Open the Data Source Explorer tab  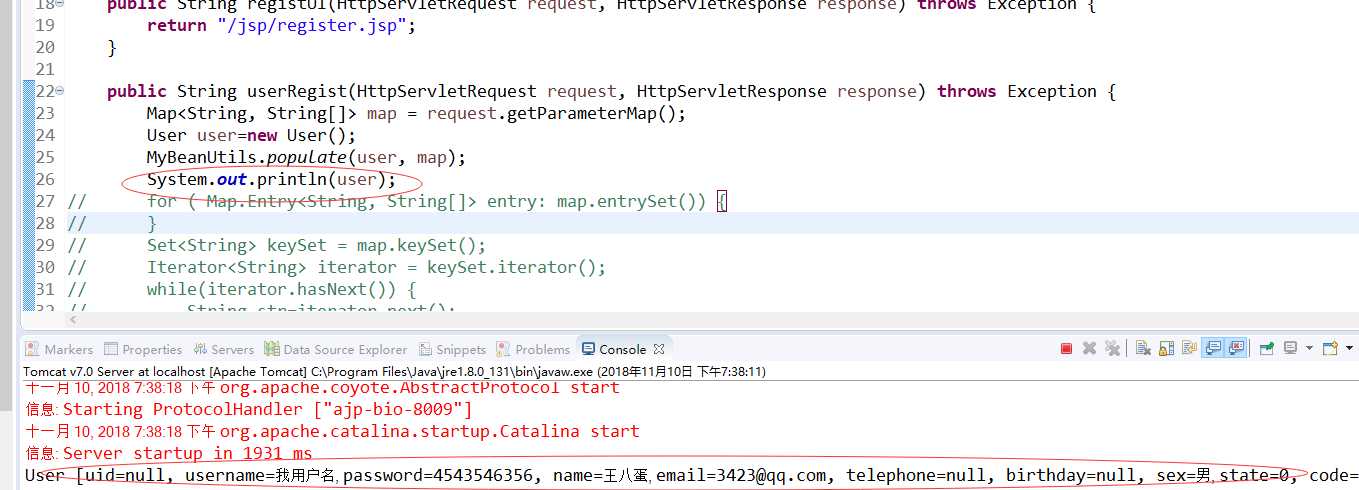point(336,349)
